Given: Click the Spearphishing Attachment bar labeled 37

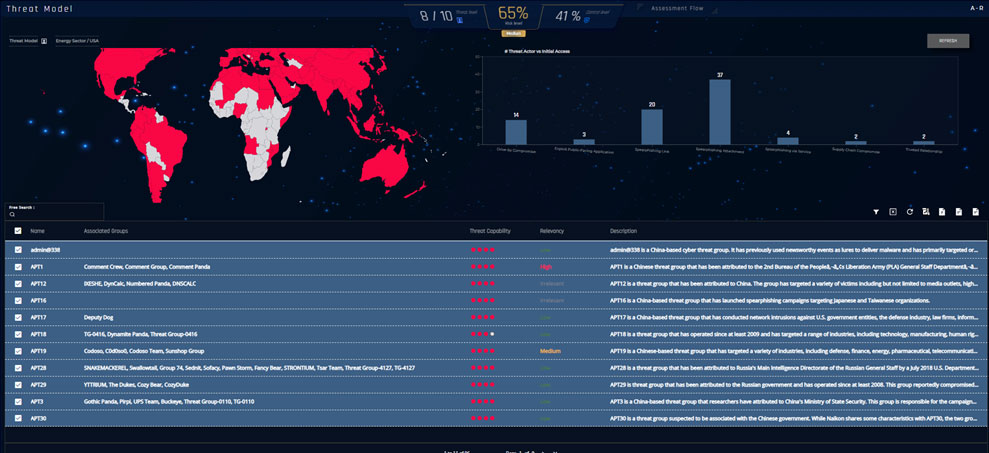Looking at the screenshot, I should pos(719,111).
